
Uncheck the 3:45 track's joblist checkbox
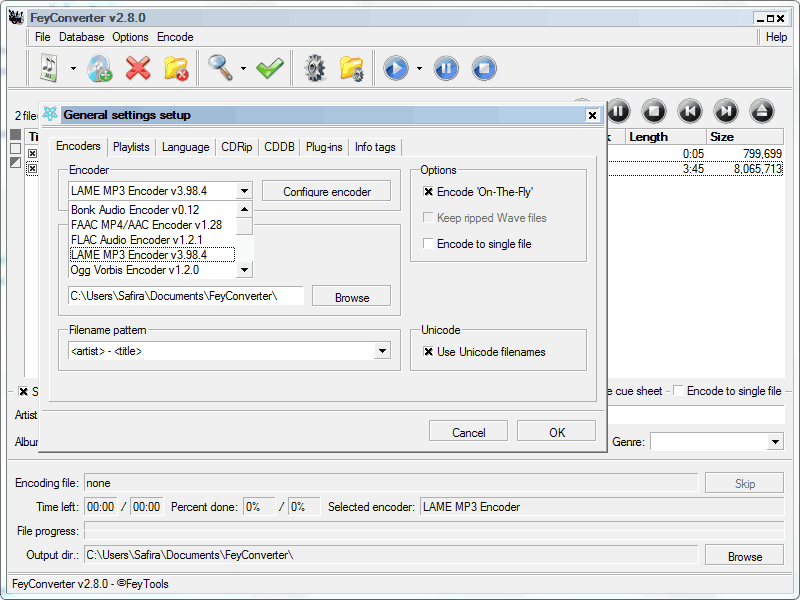[32, 168]
